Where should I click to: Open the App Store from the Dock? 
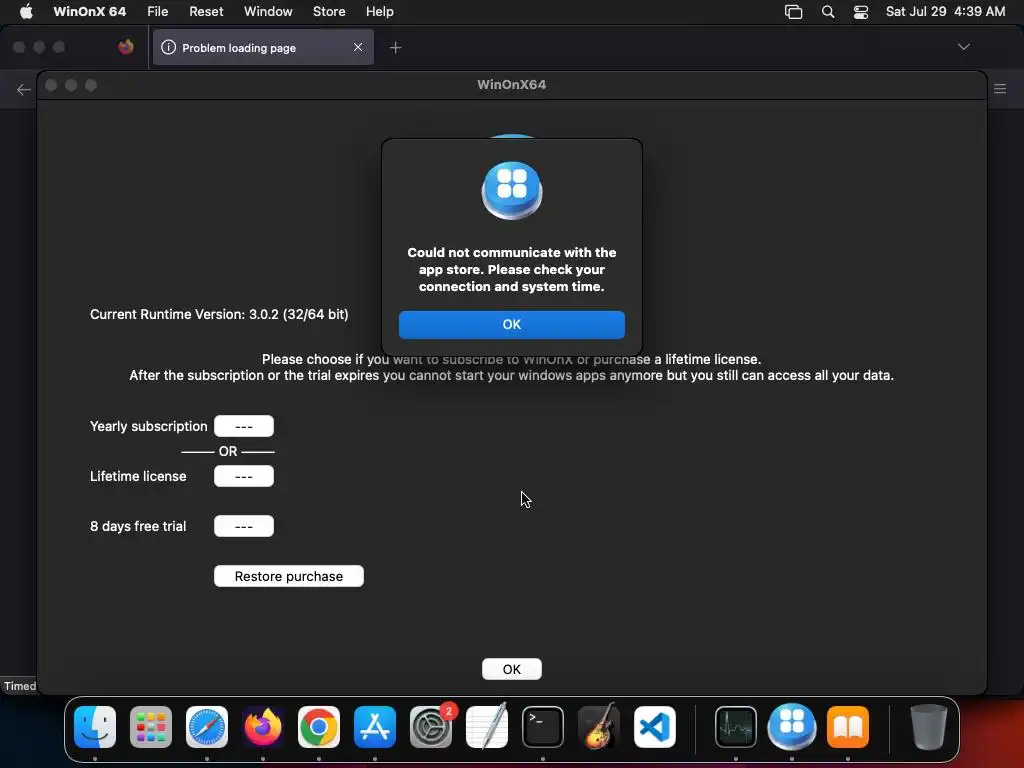375,726
